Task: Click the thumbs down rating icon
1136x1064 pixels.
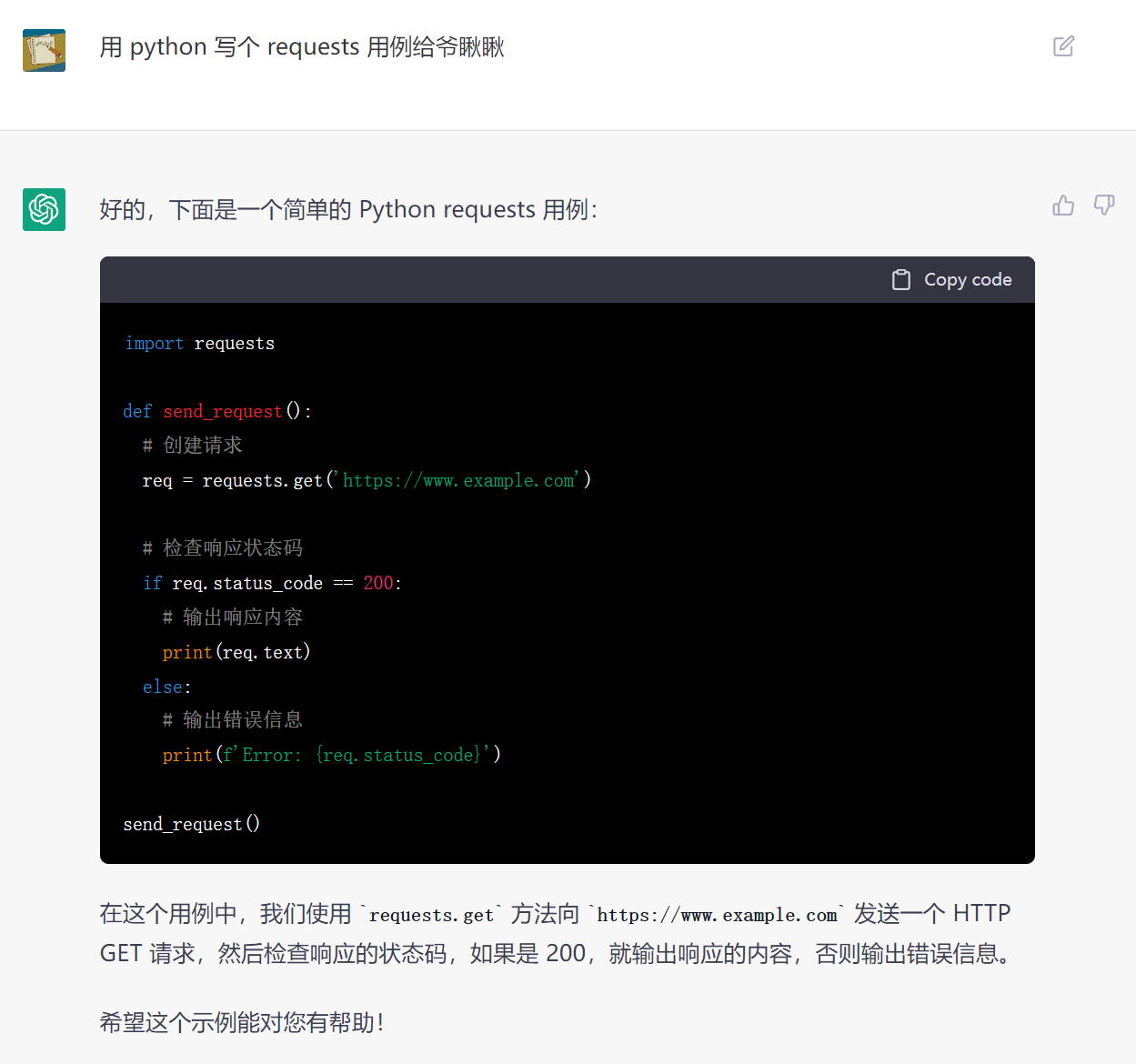Action: point(1103,206)
